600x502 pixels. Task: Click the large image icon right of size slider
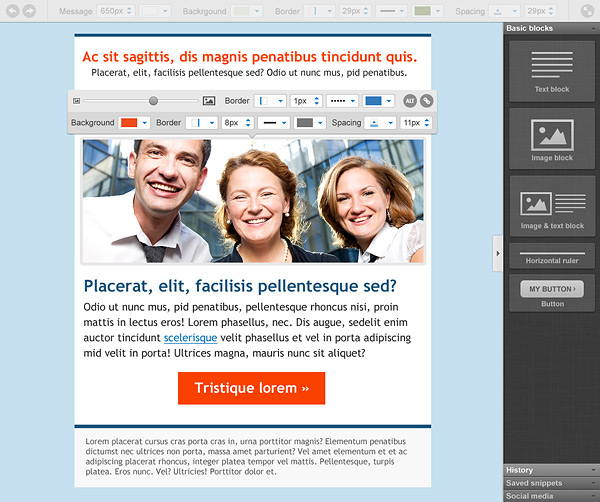(x=209, y=101)
